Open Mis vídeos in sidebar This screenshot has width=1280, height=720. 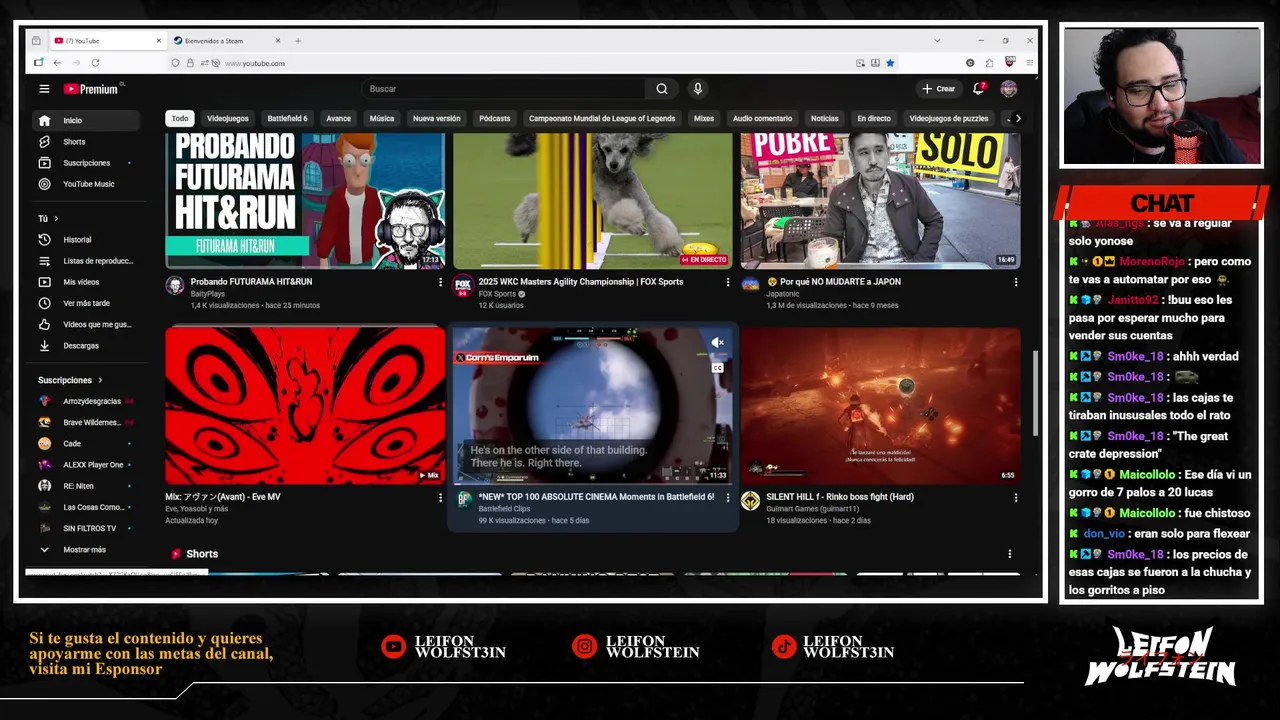coord(84,282)
